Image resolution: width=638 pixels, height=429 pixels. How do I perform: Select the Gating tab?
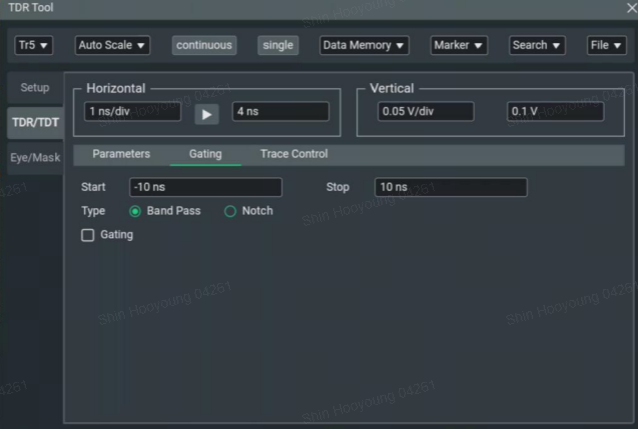(x=205, y=154)
